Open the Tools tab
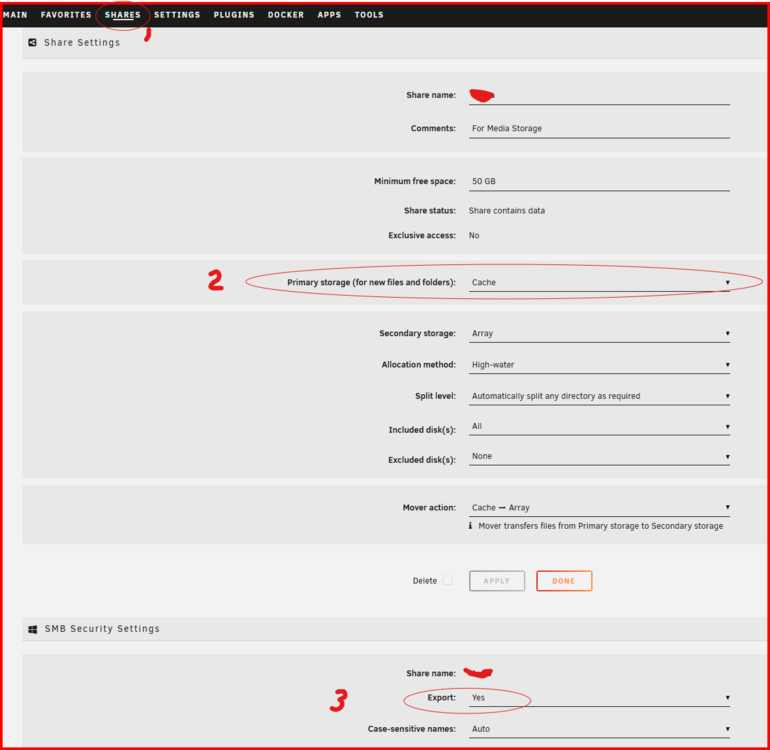Screen dimensions: 770x750 click(x=369, y=15)
